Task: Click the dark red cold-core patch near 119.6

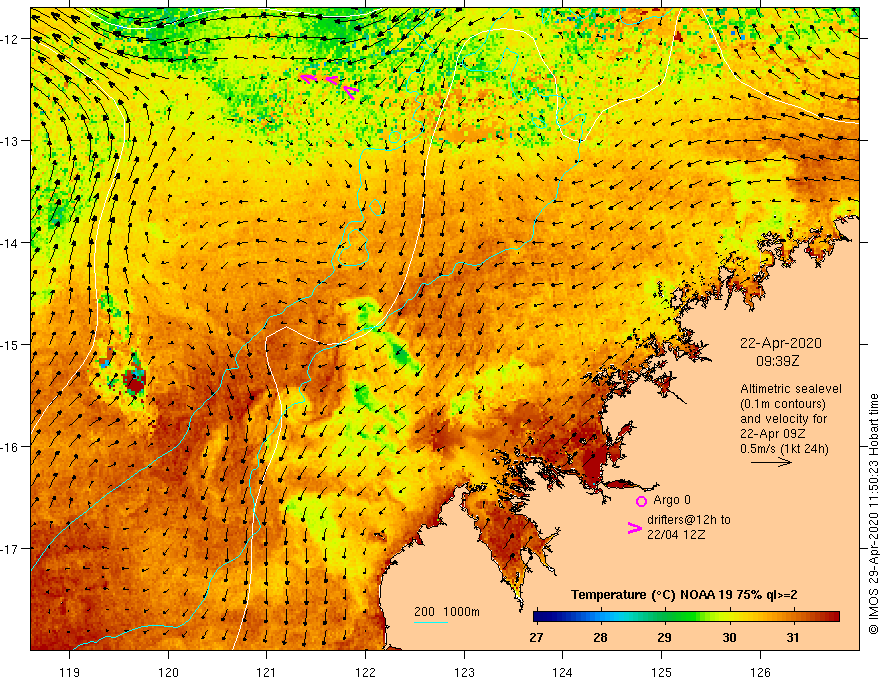Action: [x=135, y=379]
